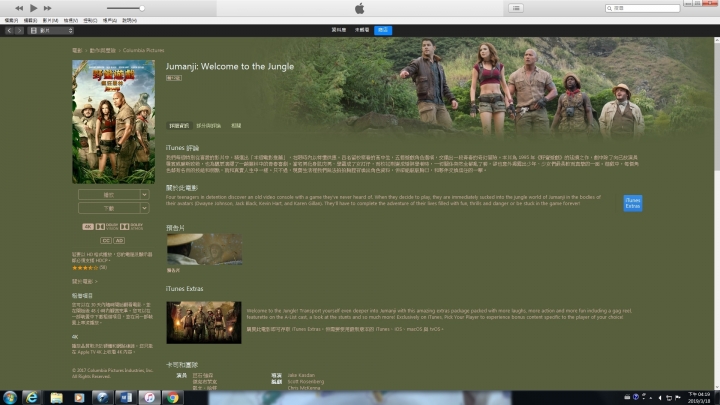Click the Dolby Vision badge
The height and width of the screenshot is (405, 720).
coord(107,226)
